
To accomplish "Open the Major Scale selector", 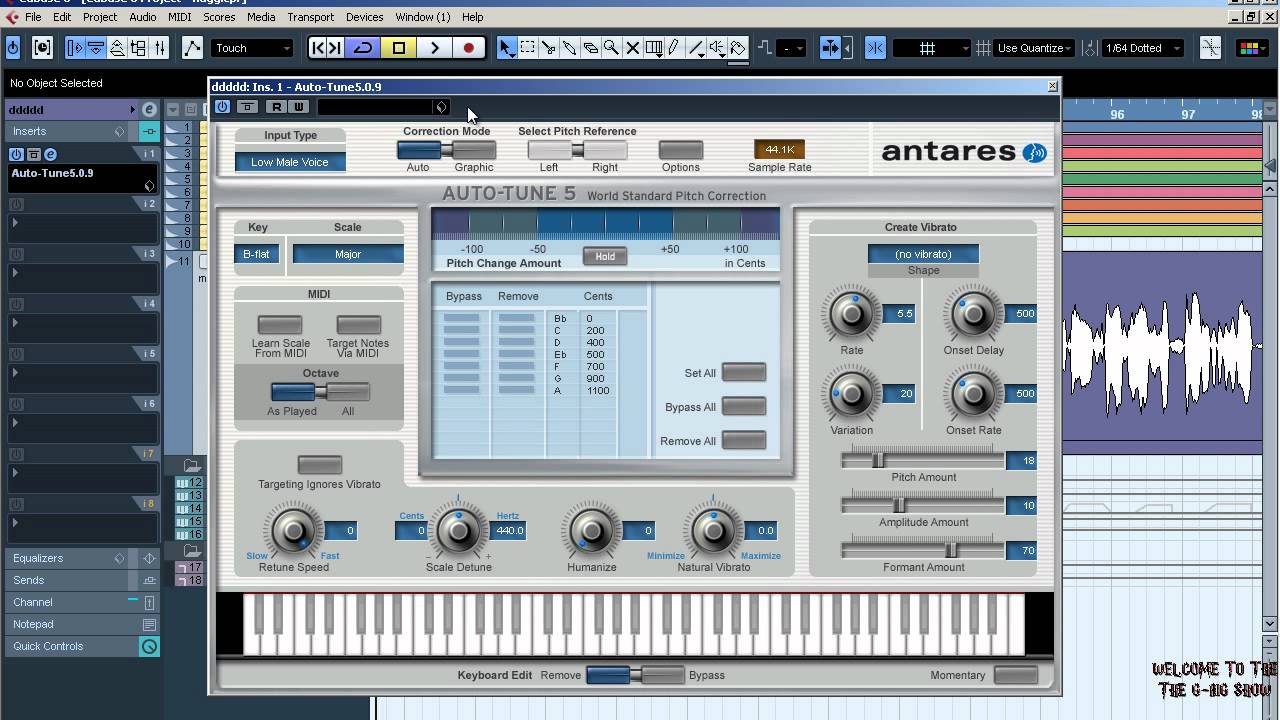I will [x=348, y=254].
